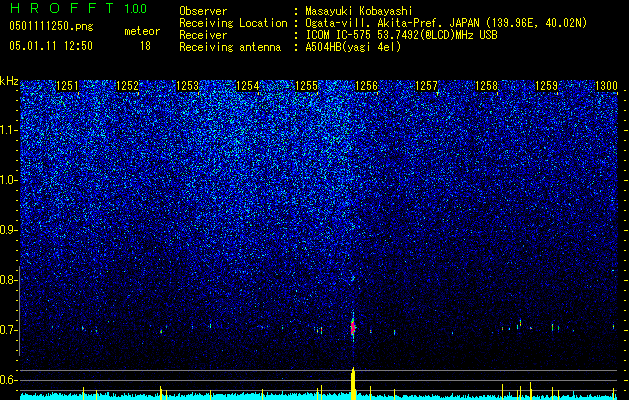The width and height of the screenshot is (629, 400).
Task: Click the 0.7 kHz axis label
Action: click(x=9, y=330)
